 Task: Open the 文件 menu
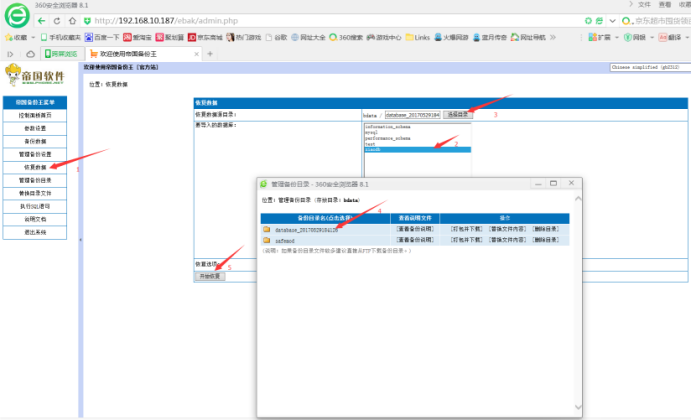click(644, 4)
